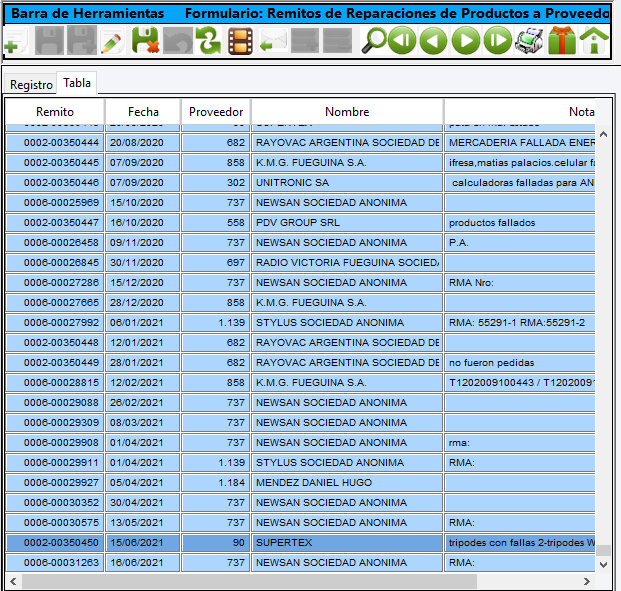
Task: Go to first record with green button
Action: coord(402,40)
